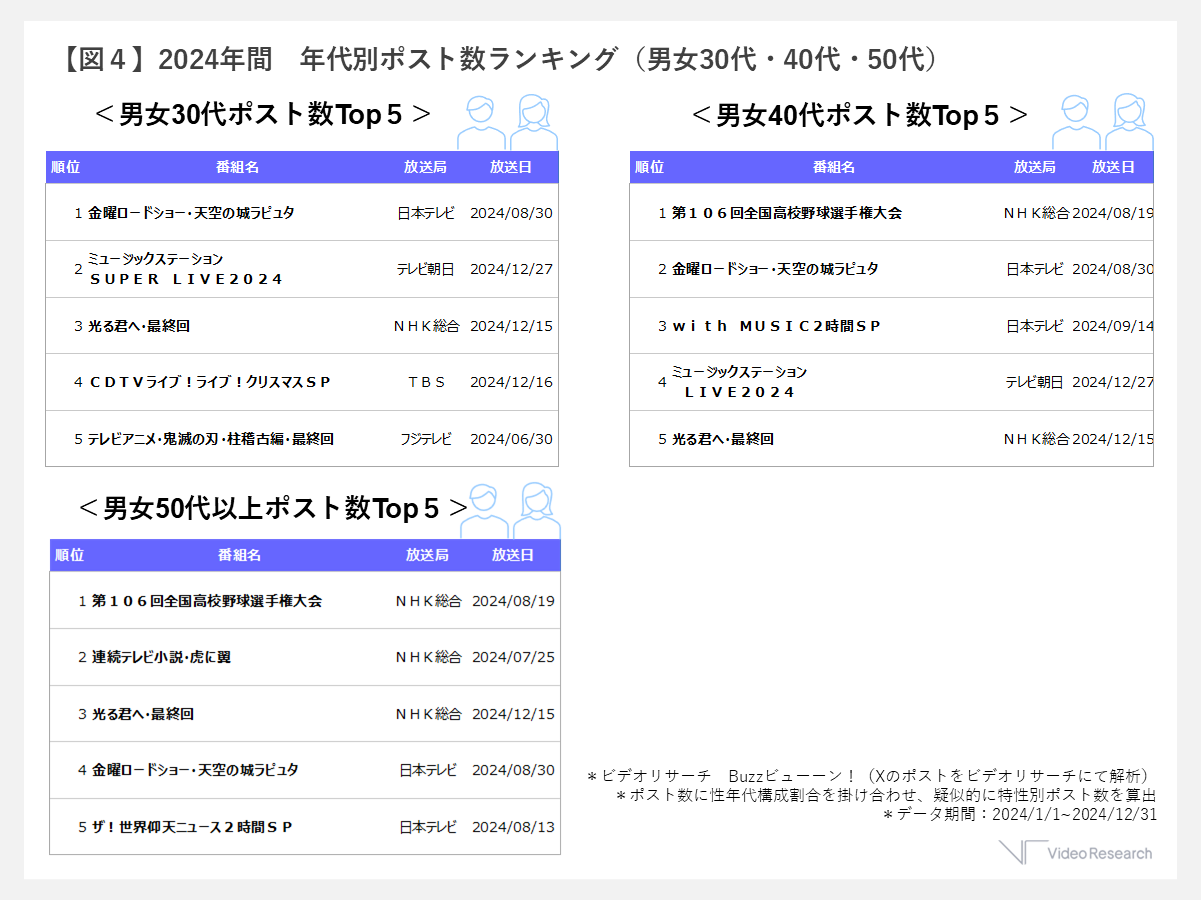This screenshot has width=1201, height=900.
Task: Select 番組名 header in 男女30代 table
Action: coord(237,168)
